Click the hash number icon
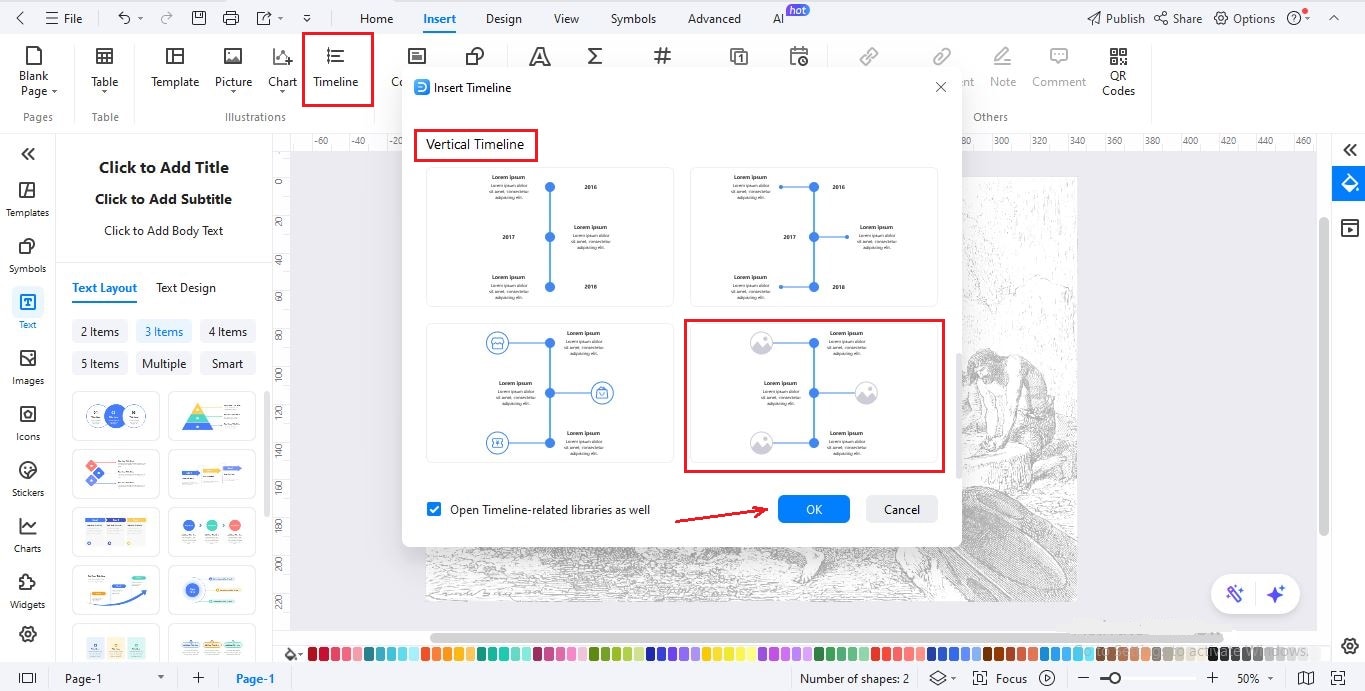This screenshot has width=1365, height=691. (662, 57)
